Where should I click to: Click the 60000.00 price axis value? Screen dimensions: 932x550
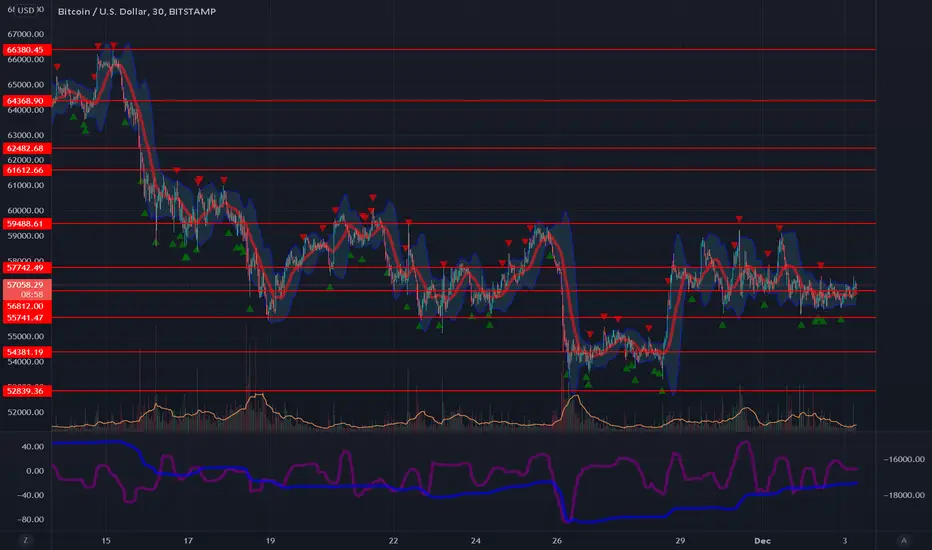point(26,210)
